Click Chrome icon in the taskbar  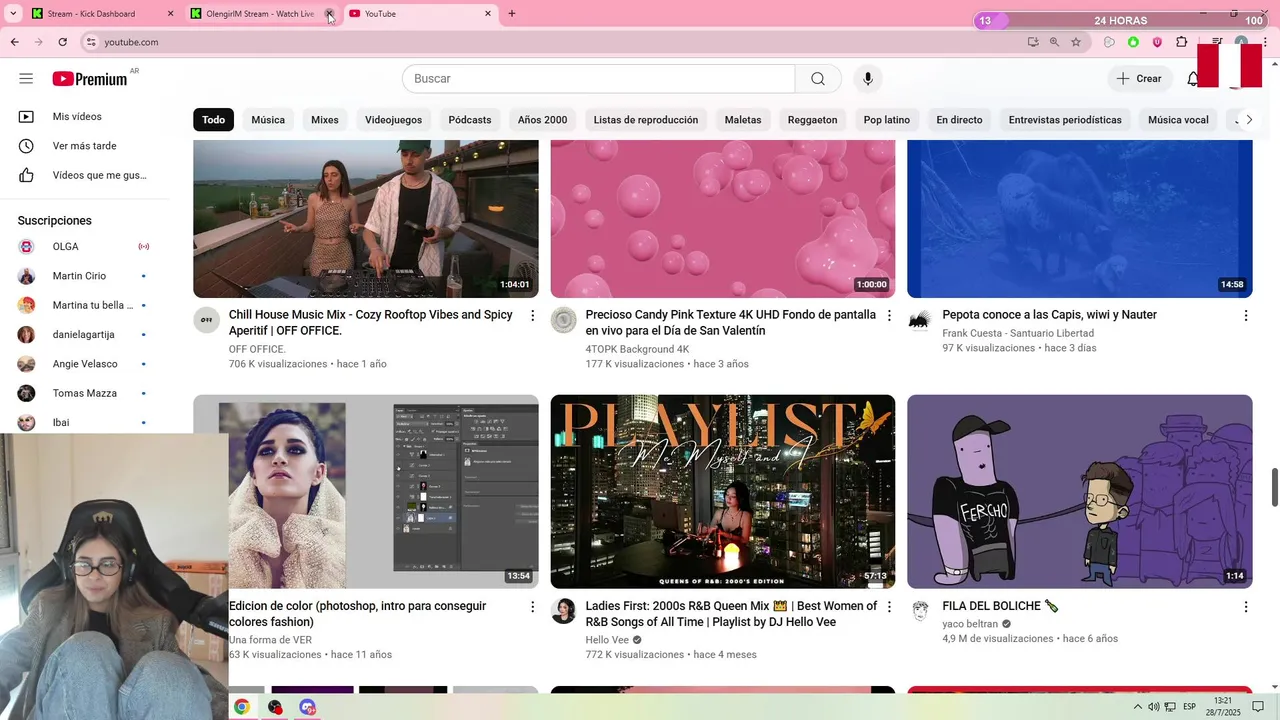pyautogui.click(x=241, y=707)
